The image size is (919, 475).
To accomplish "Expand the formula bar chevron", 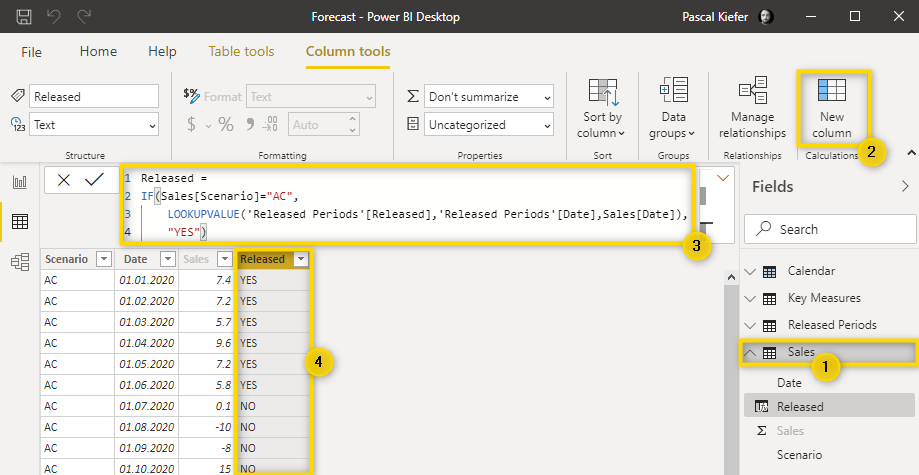I will tap(723, 178).
